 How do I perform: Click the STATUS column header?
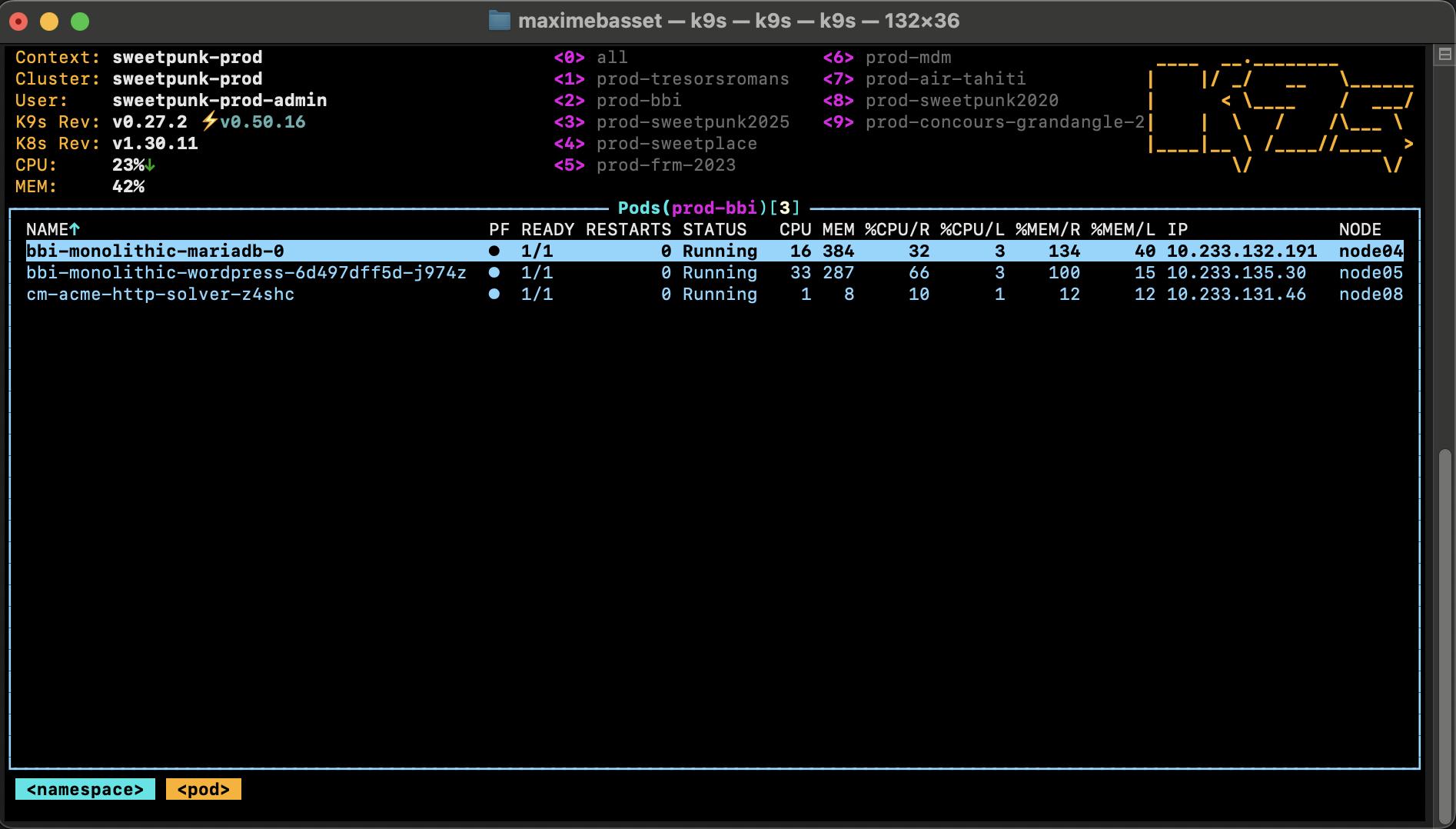click(714, 229)
